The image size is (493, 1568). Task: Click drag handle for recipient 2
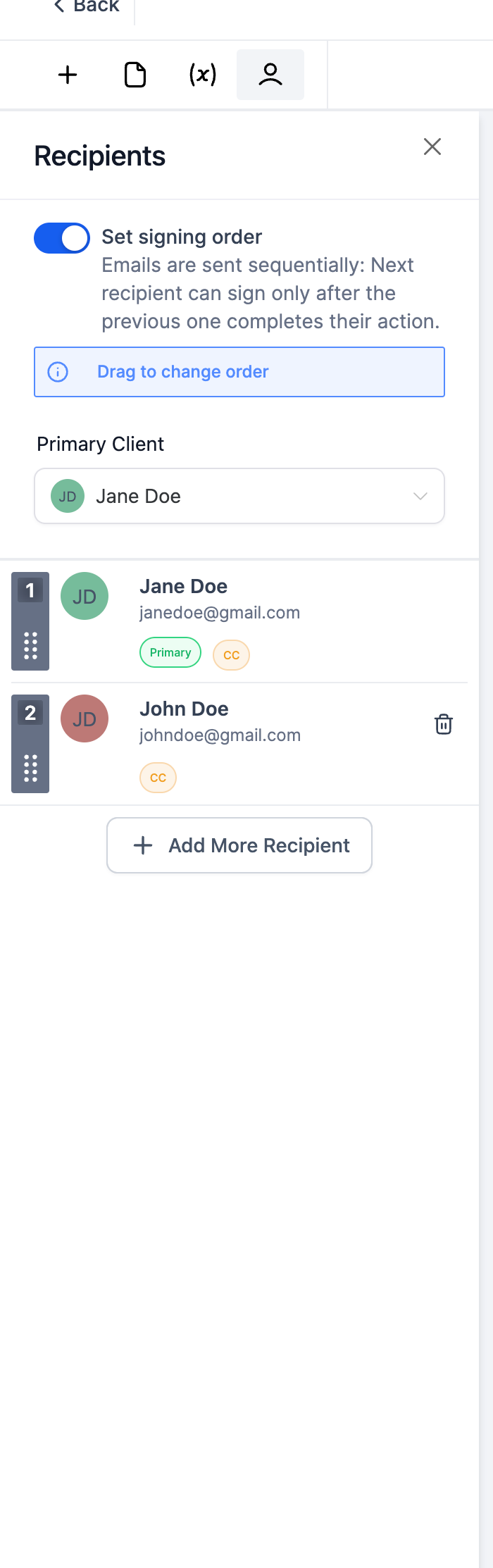click(30, 768)
